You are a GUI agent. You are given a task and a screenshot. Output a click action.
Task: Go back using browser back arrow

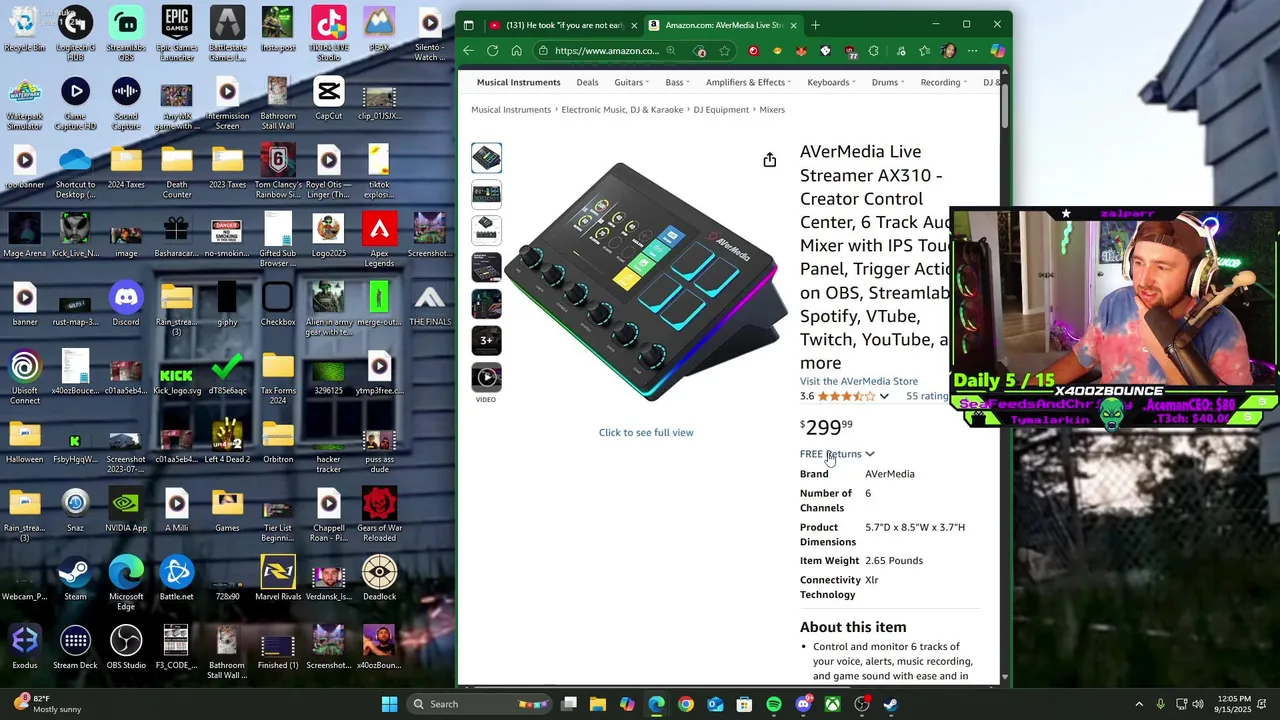pyautogui.click(x=468, y=51)
